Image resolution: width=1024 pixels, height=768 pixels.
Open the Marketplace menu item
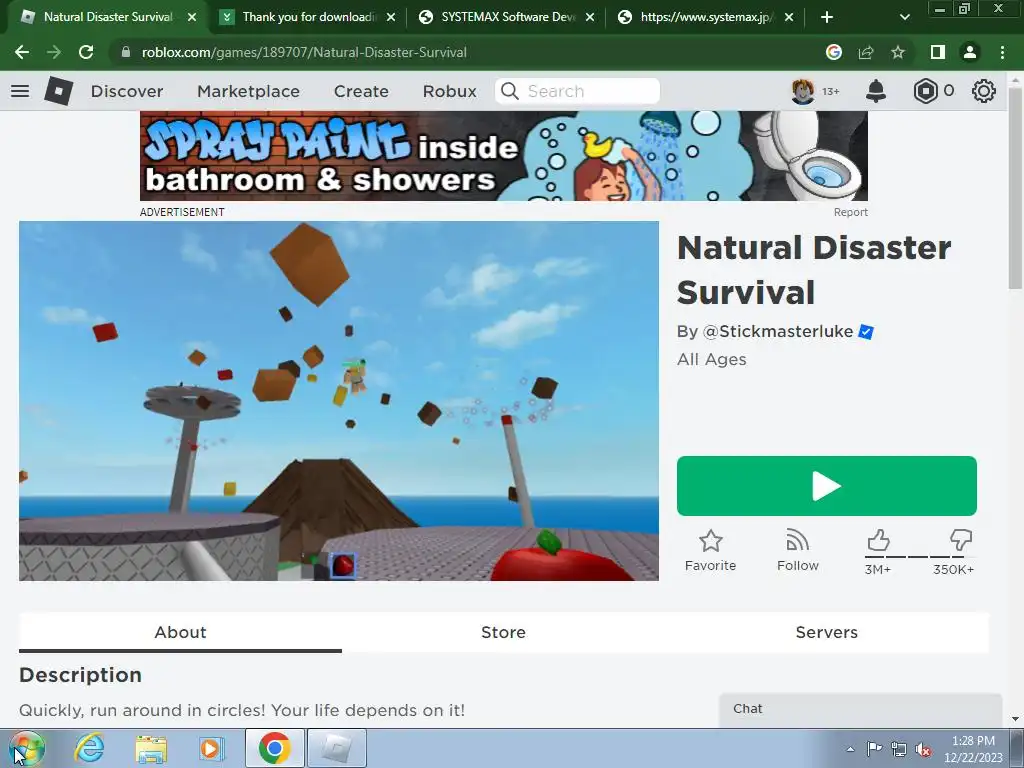click(248, 91)
